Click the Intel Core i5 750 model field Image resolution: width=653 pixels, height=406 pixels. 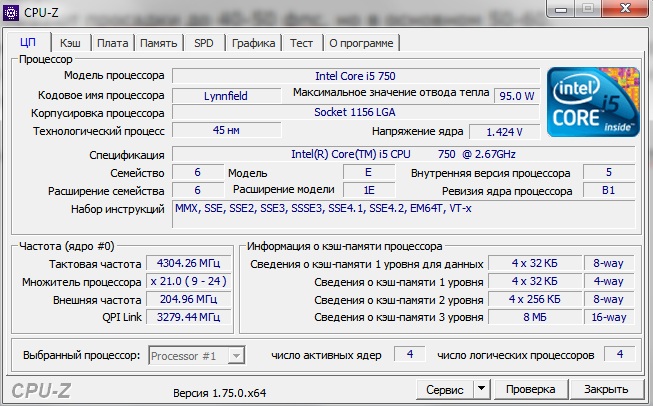[356, 76]
